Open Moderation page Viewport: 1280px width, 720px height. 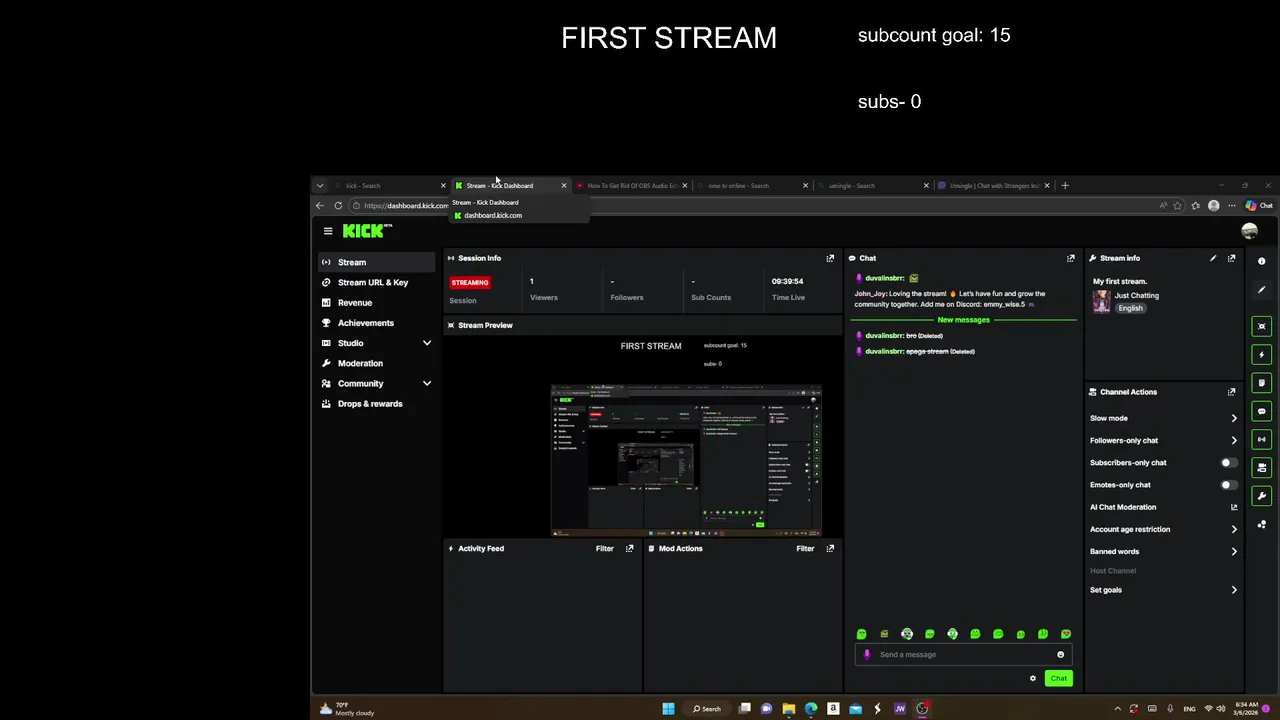pos(376,363)
